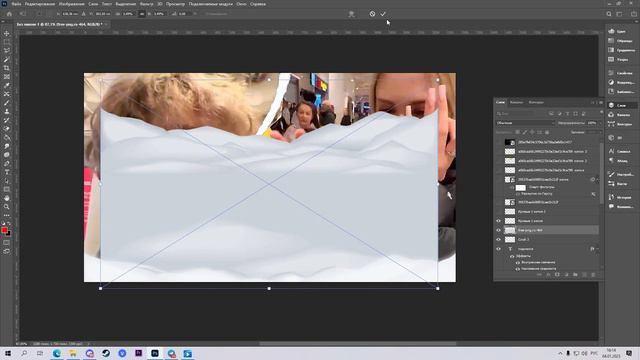Image resolution: width=640 pixels, height=360 pixels.
Task: Select the Eraser tool
Action: click(x=7, y=129)
